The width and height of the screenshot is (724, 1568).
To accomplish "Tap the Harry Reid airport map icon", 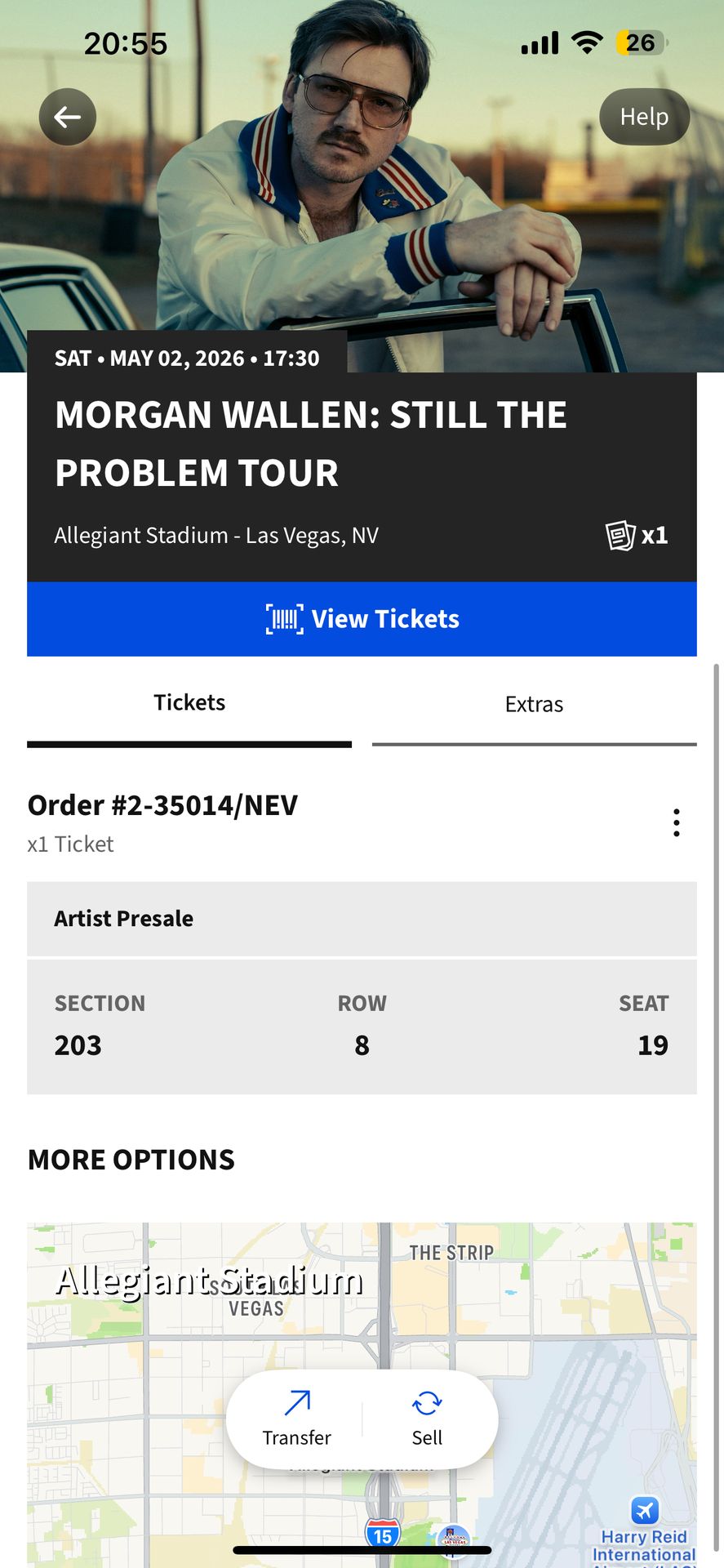I will click(x=644, y=1510).
